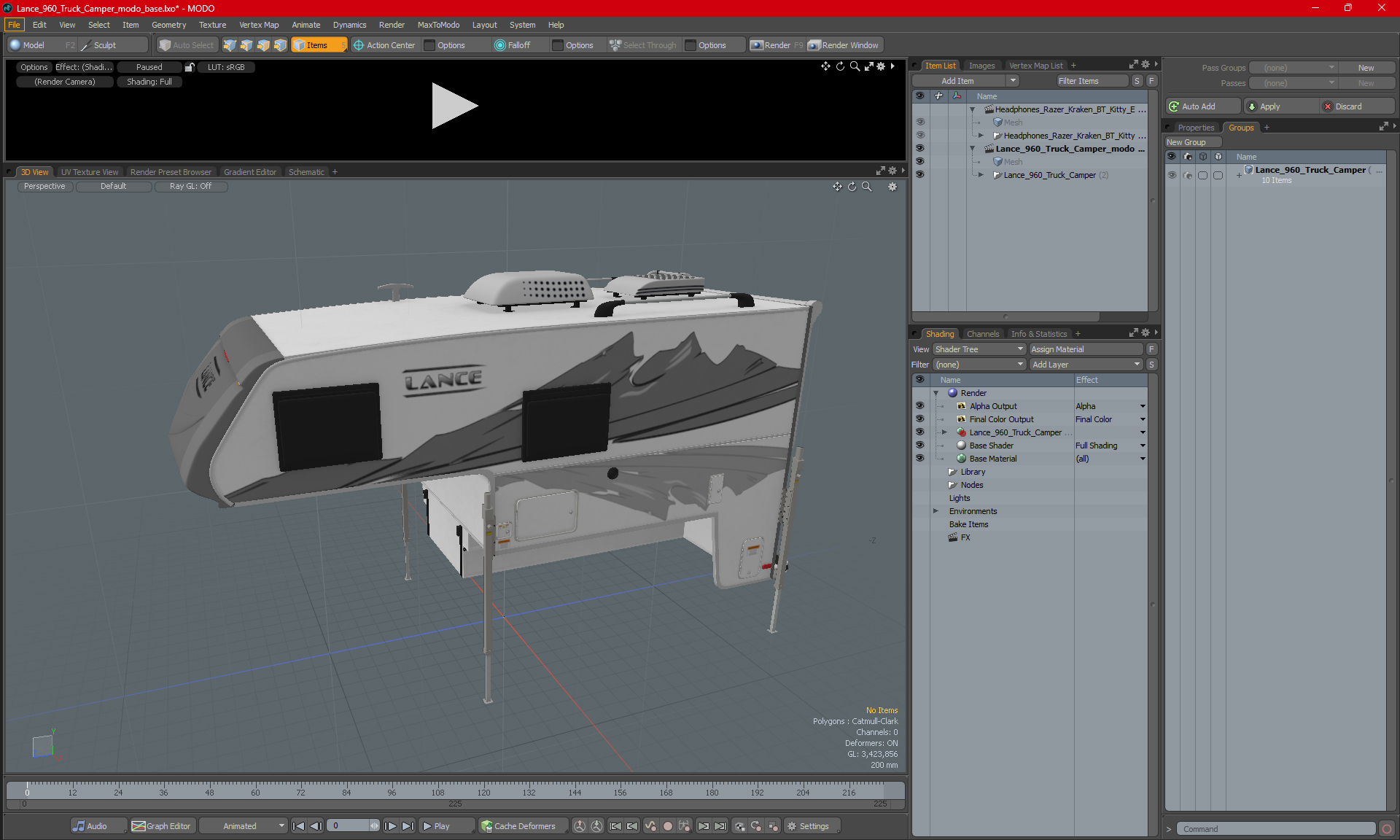Open Geometry menu

coord(168,25)
